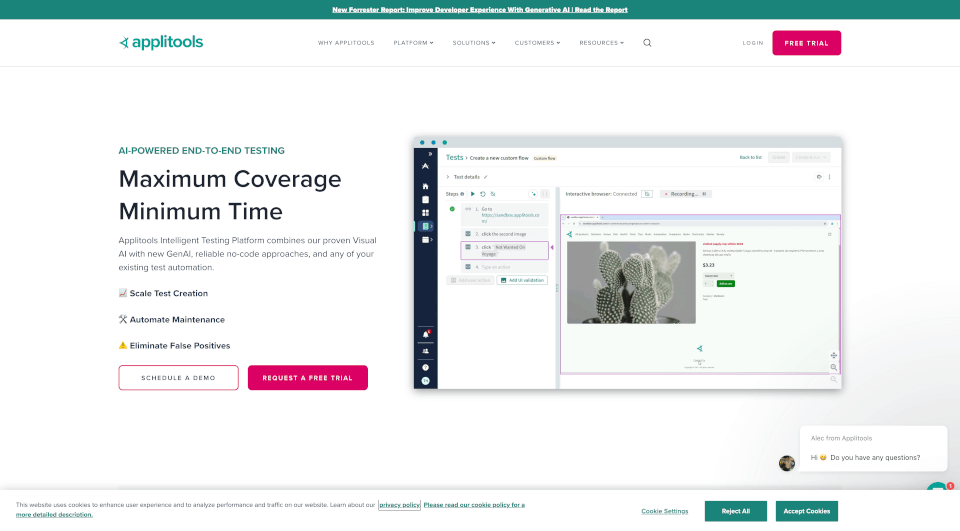Expand the Platform dropdown menu
The width and height of the screenshot is (960, 531).
(413, 43)
